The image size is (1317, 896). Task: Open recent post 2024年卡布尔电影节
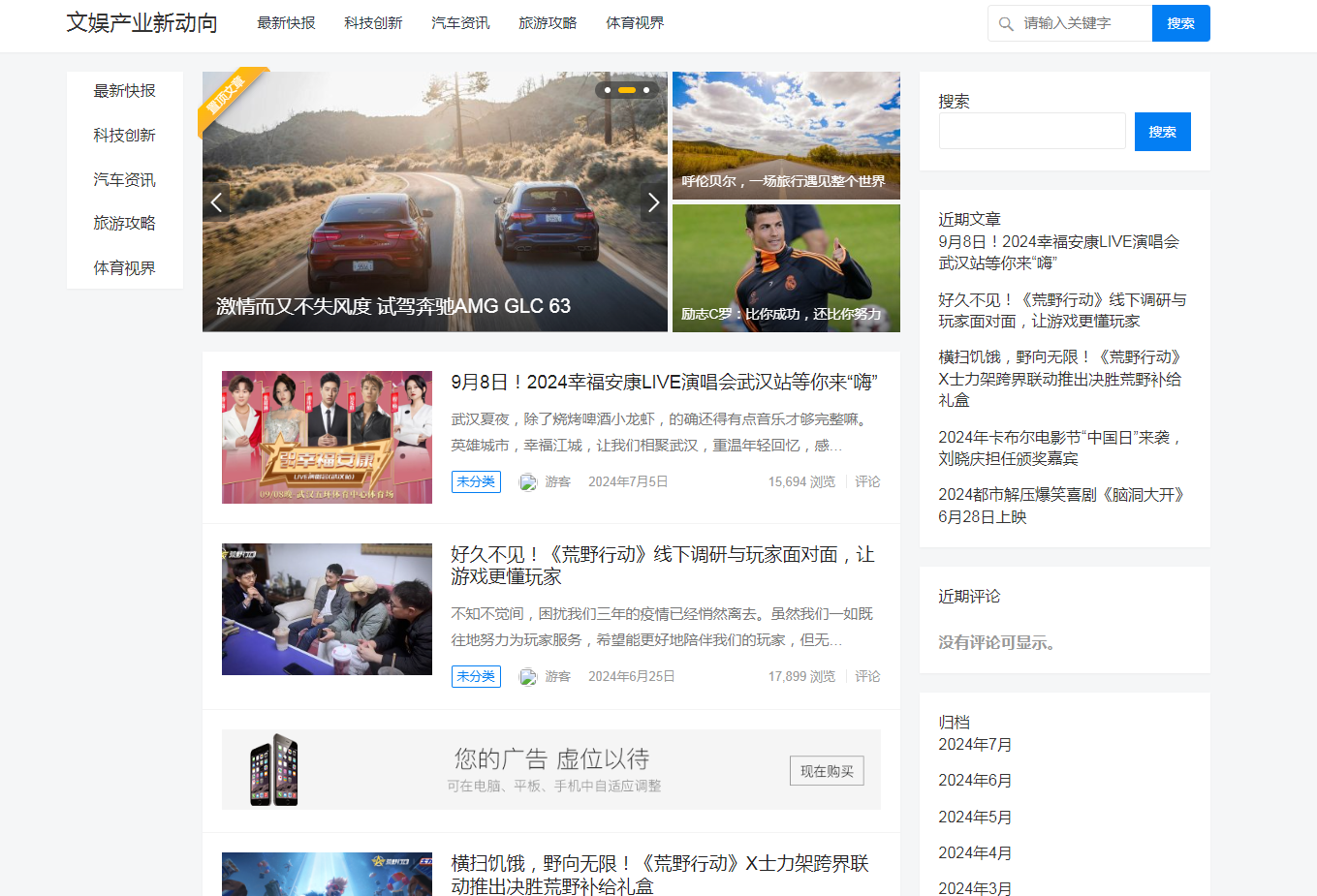pyautogui.click(x=1061, y=448)
